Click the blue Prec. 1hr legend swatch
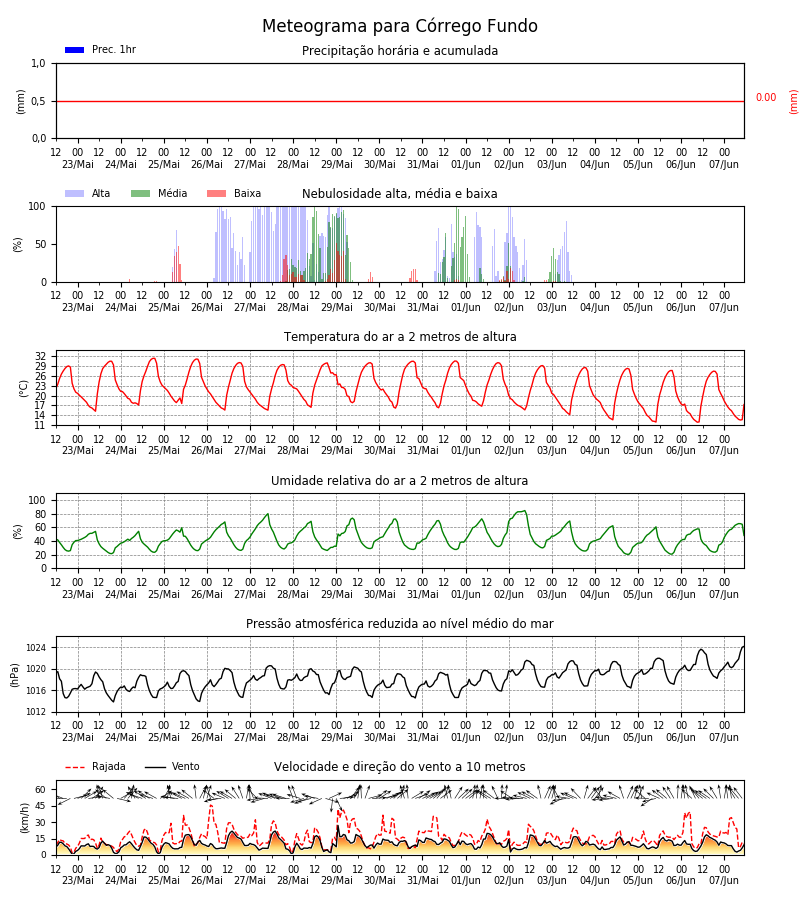This screenshot has height=900, width=800. tap(75, 50)
